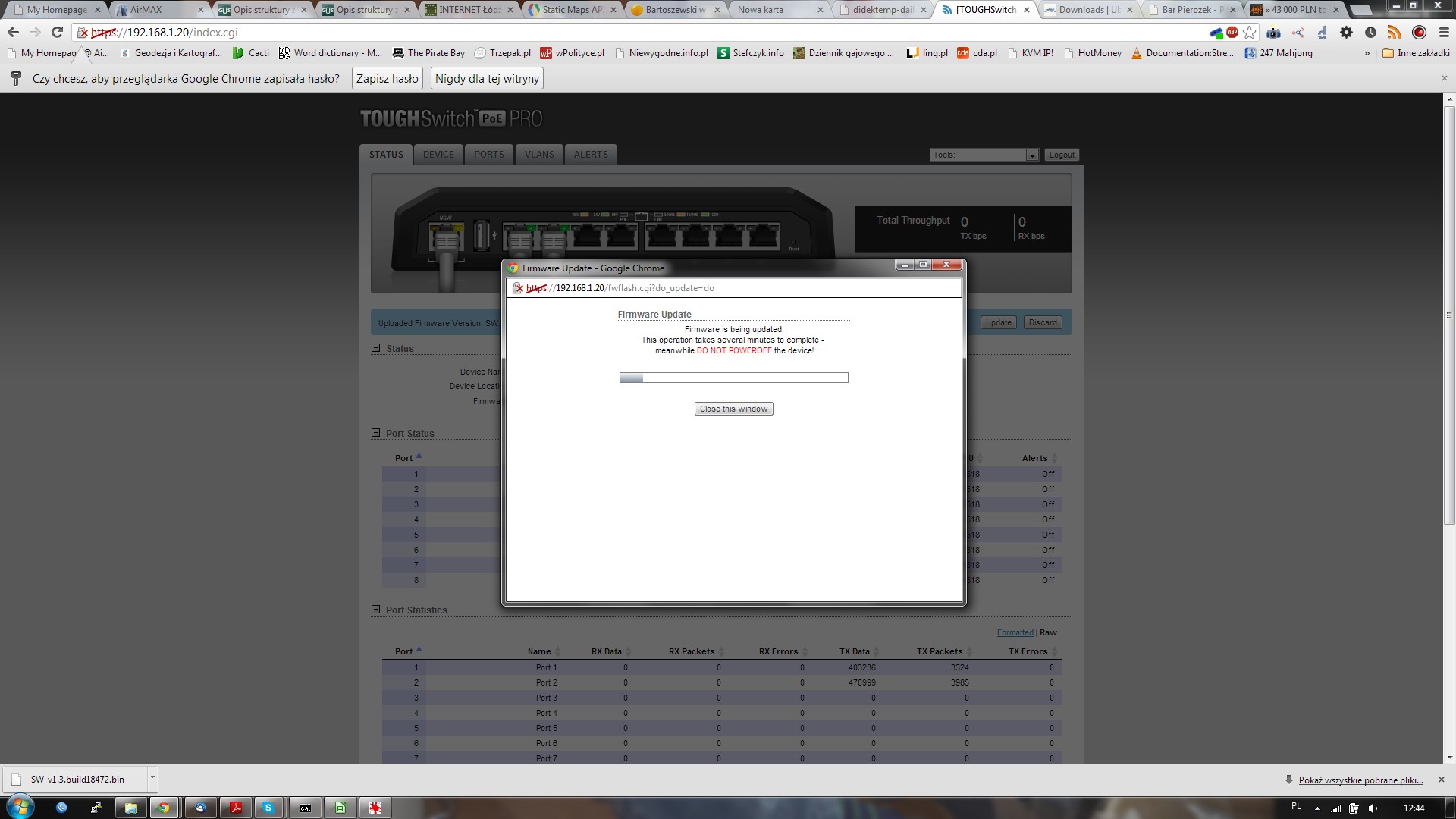Click the camera screenshot extension icon

1274,33
